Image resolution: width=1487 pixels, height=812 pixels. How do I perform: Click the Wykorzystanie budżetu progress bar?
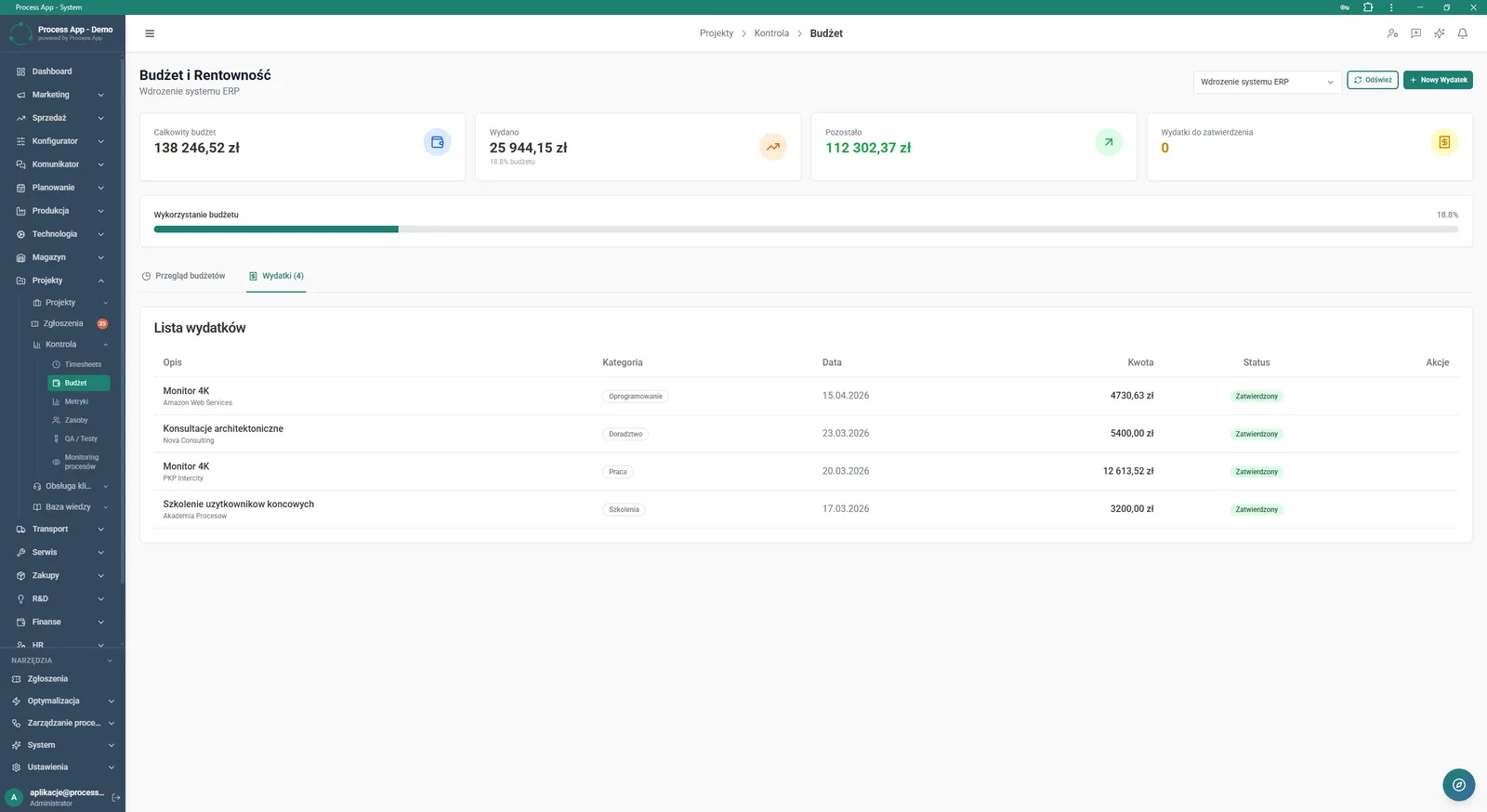point(806,229)
